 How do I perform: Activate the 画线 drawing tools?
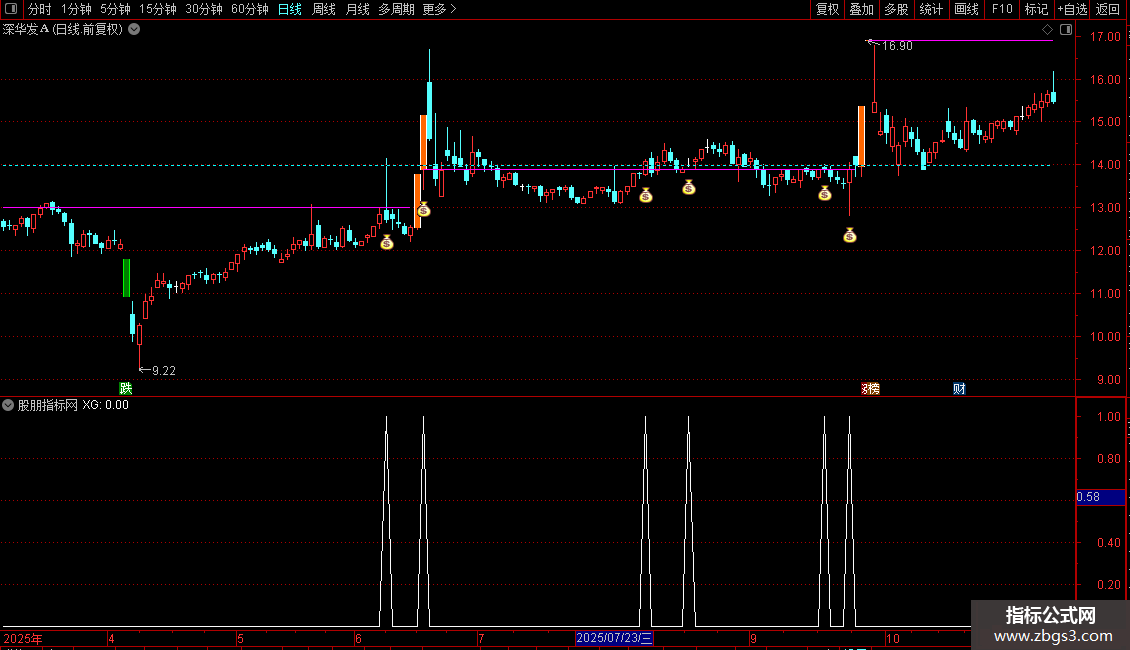[966, 9]
